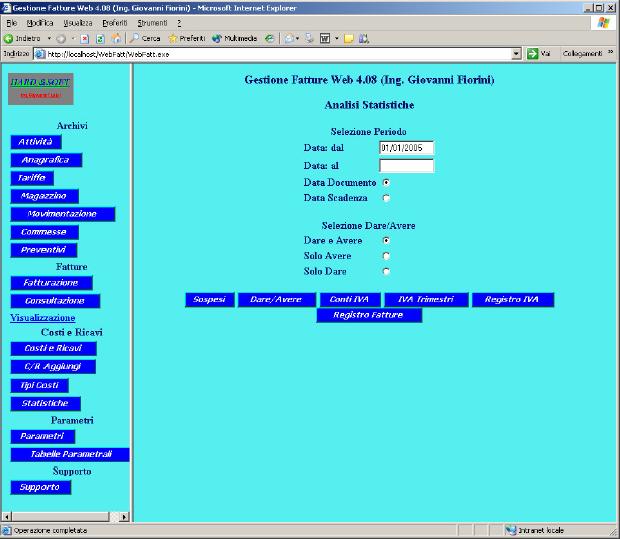620x539 pixels.
Task: Click the Dare/Avere button
Action: coord(276,299)
